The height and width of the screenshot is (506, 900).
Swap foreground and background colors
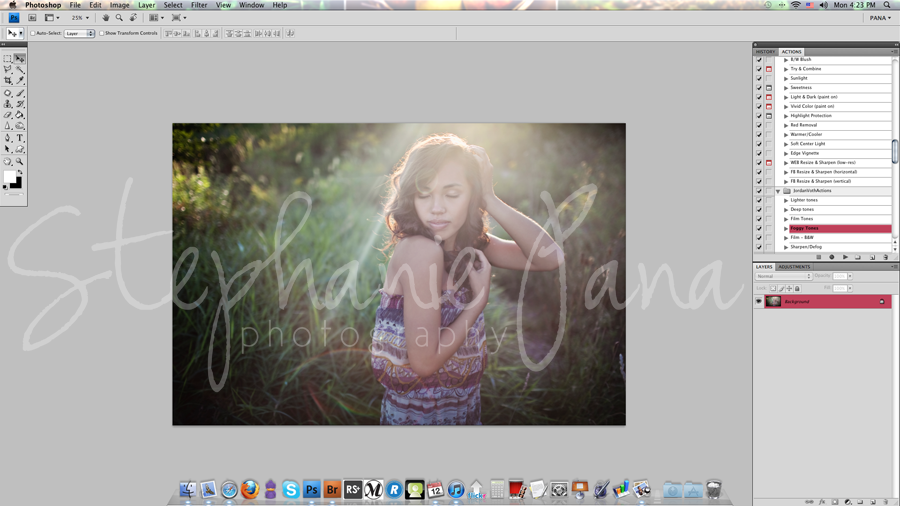[x=20, y=172]
